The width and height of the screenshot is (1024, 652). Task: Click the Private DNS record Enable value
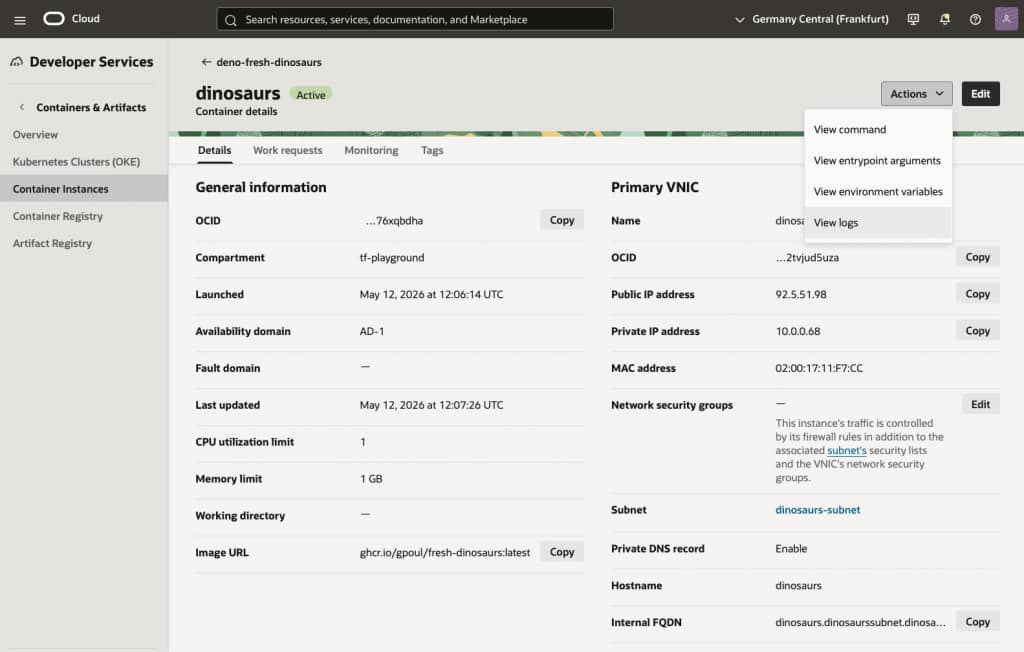click(791, 549)
